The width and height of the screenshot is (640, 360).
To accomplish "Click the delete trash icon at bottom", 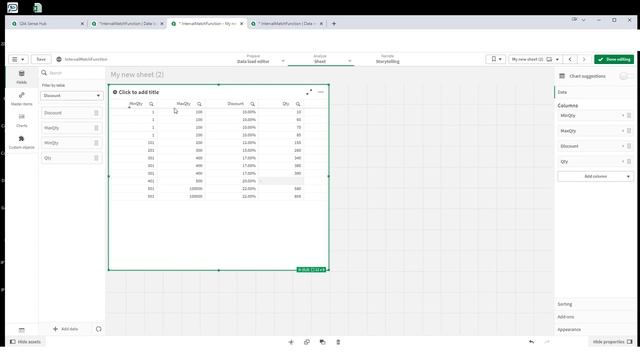I will tap(338, 342).
